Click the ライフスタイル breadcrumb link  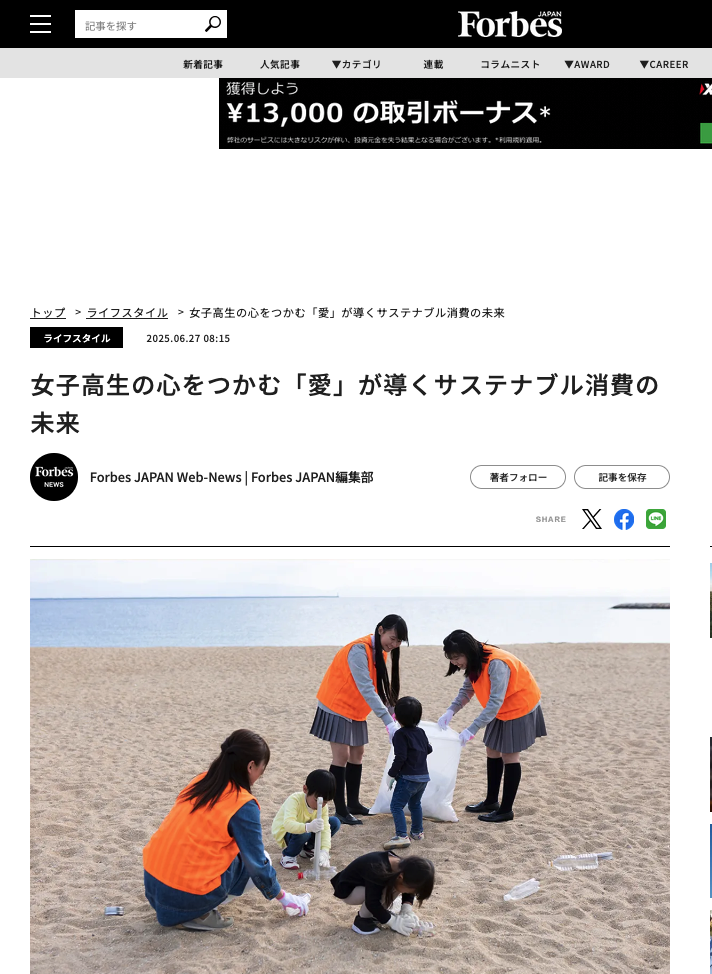127,312
